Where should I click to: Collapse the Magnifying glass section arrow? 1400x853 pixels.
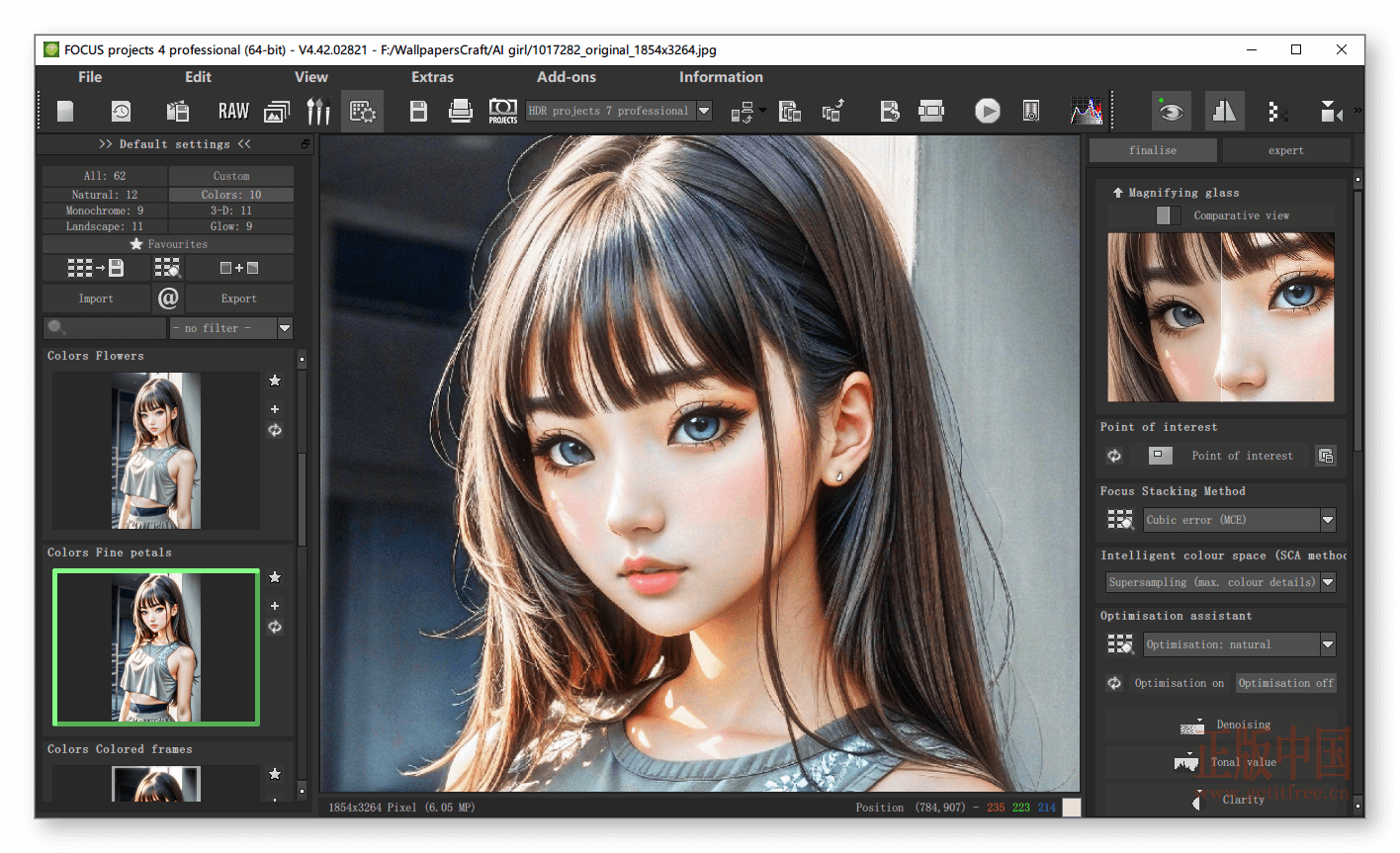point(1117,193)
